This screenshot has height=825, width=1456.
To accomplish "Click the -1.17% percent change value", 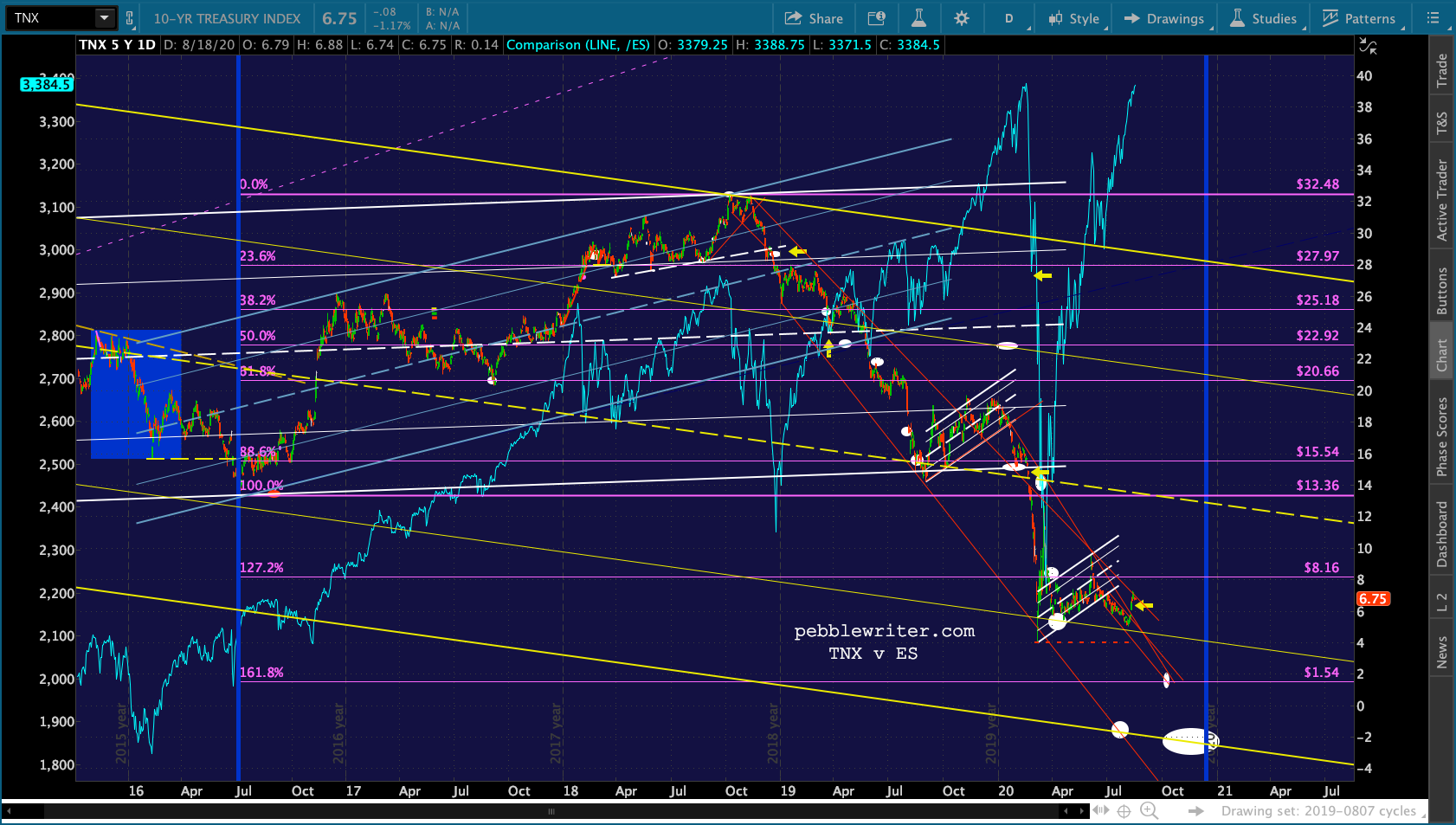I will coord(392,25).
